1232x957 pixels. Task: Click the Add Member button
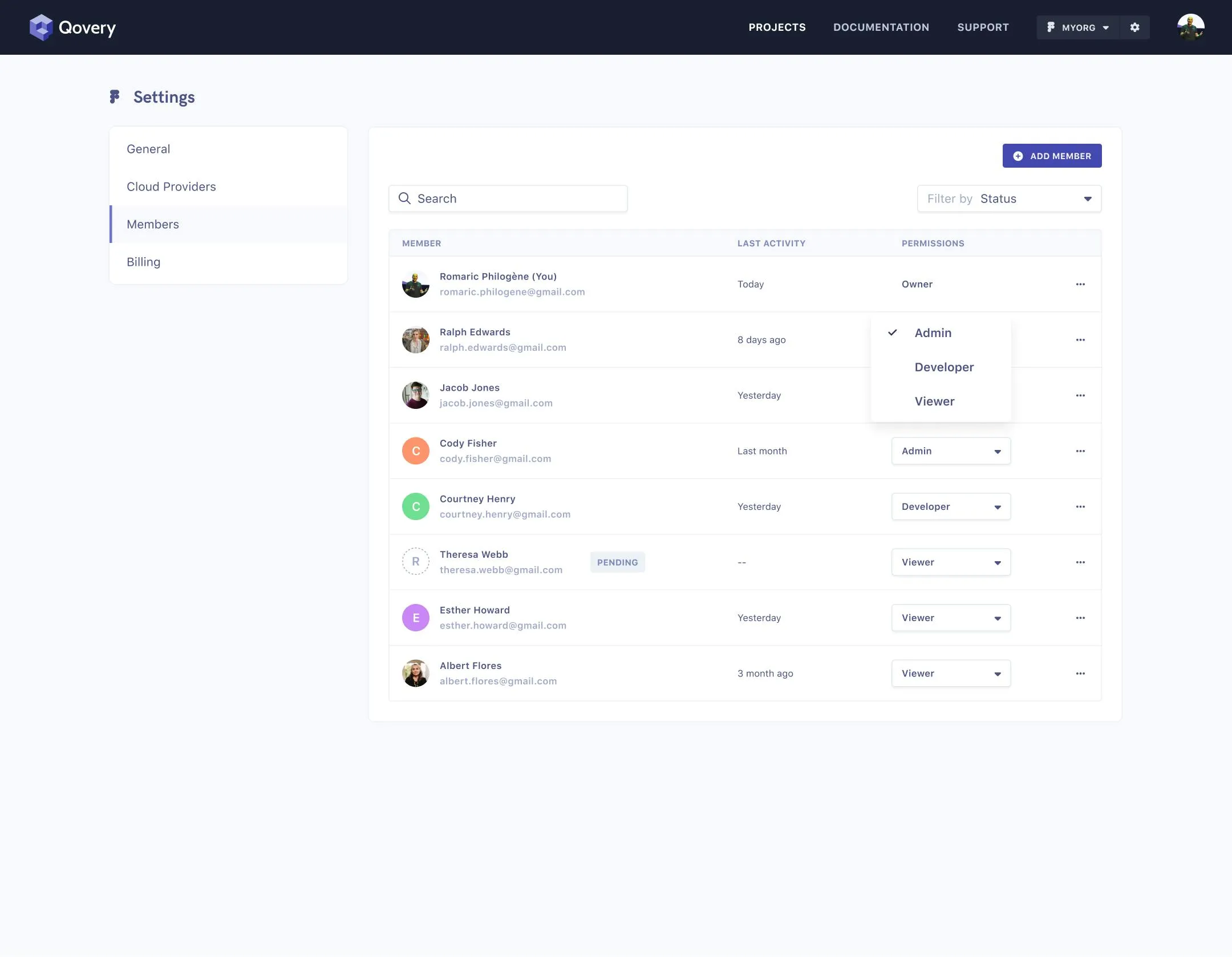click(x=1052, y=156)
